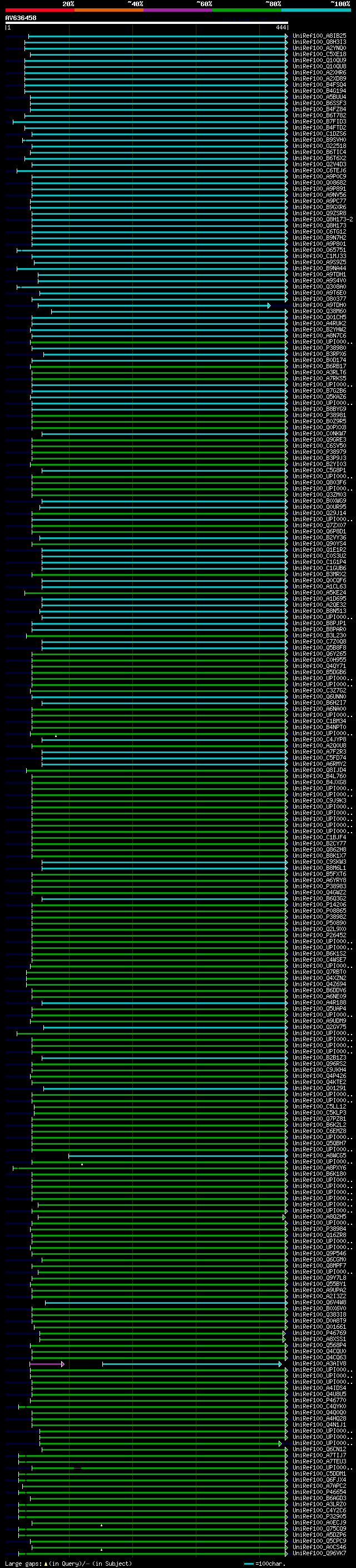Click hit label UniRef100_P26452
Image resolution: width=356 pixels, height=1568 pixels.
[319, 936]
